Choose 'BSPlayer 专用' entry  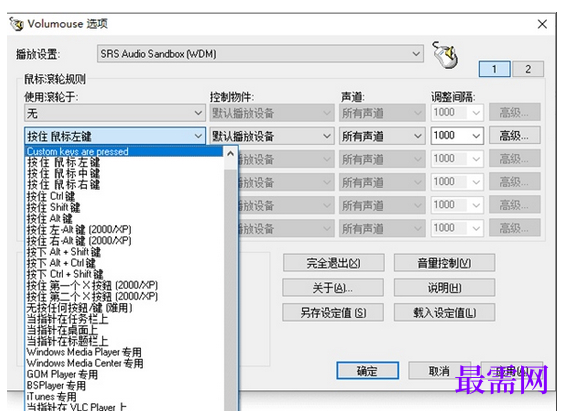(124, 386)
